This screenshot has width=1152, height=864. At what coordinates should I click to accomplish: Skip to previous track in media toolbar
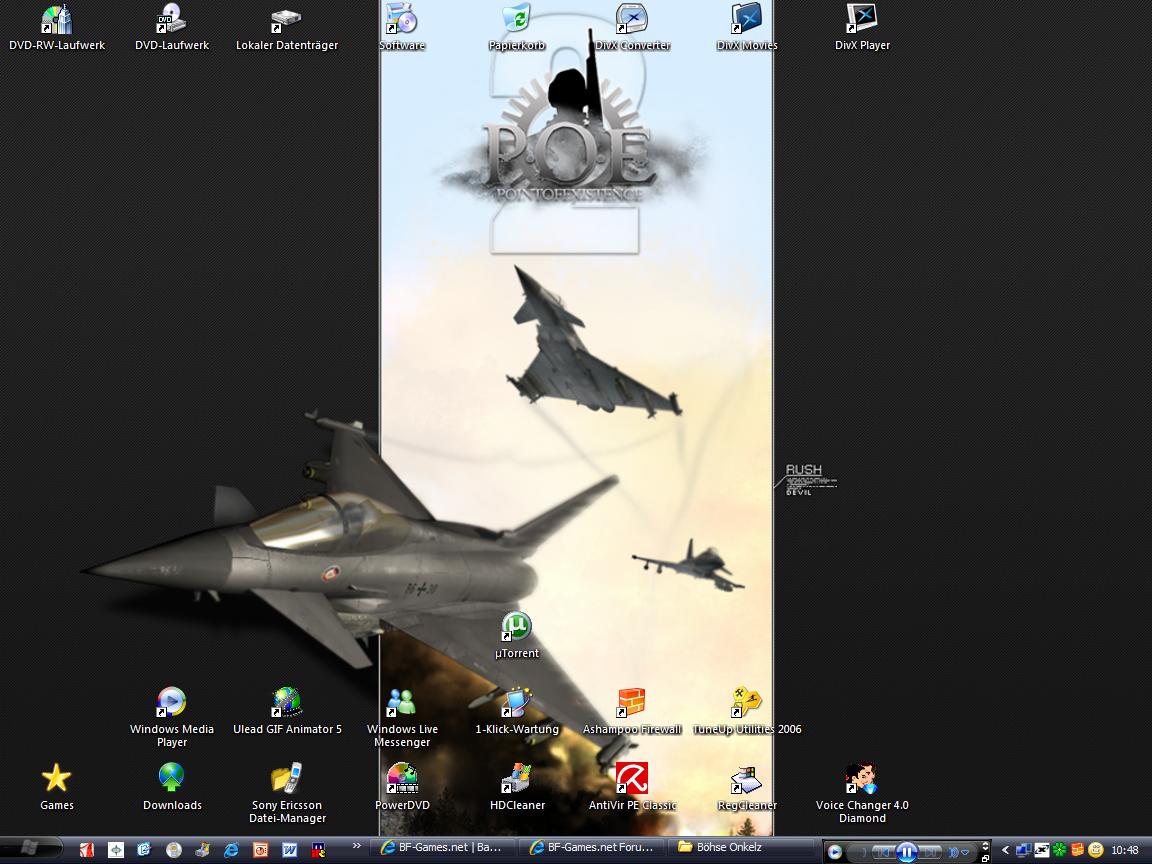click(x=884, y=852)
